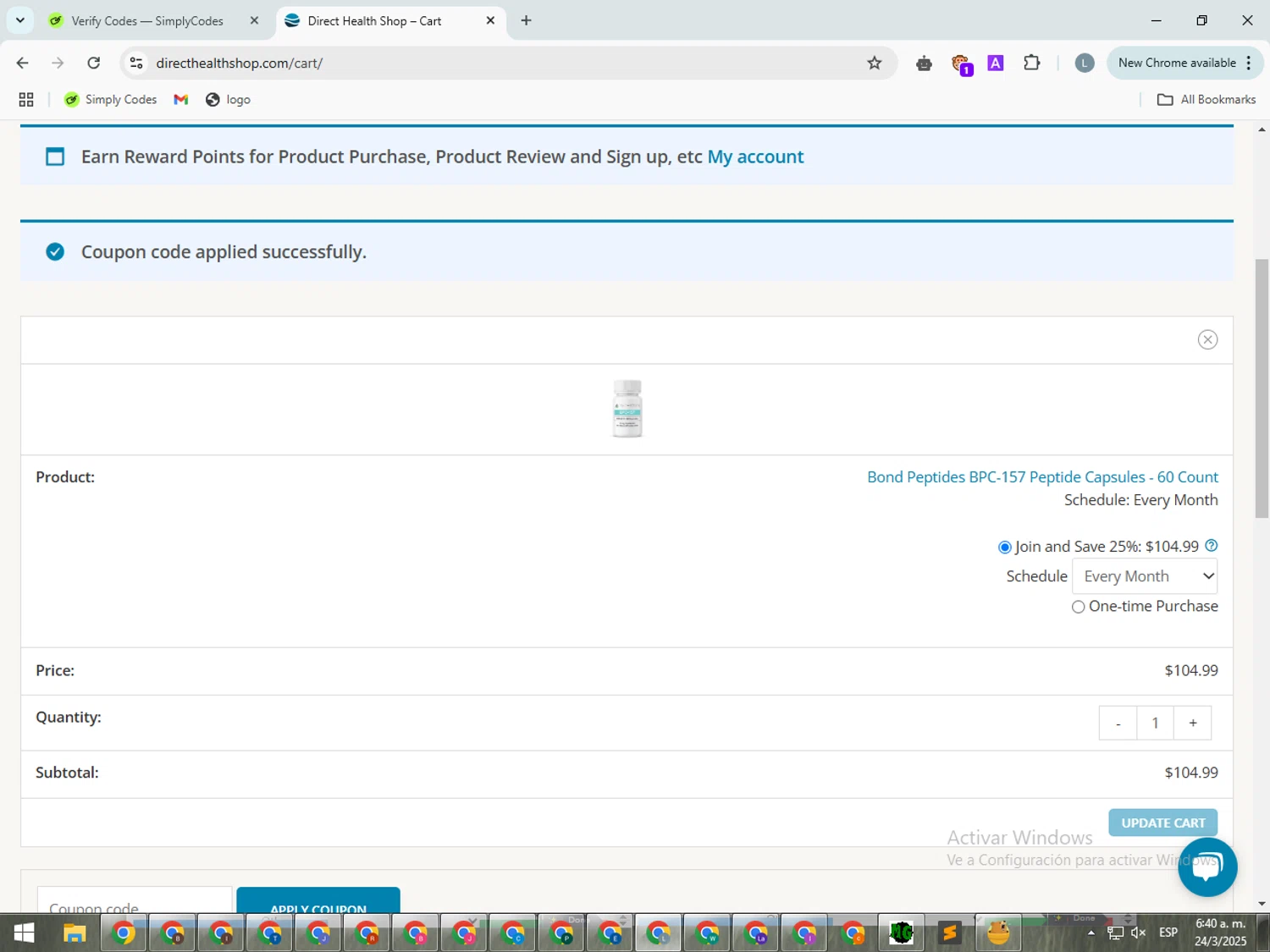Click into the Coupon code field
Image resolution: width=1270 pixels, height=952 pixels.
(x=135, y=900)
